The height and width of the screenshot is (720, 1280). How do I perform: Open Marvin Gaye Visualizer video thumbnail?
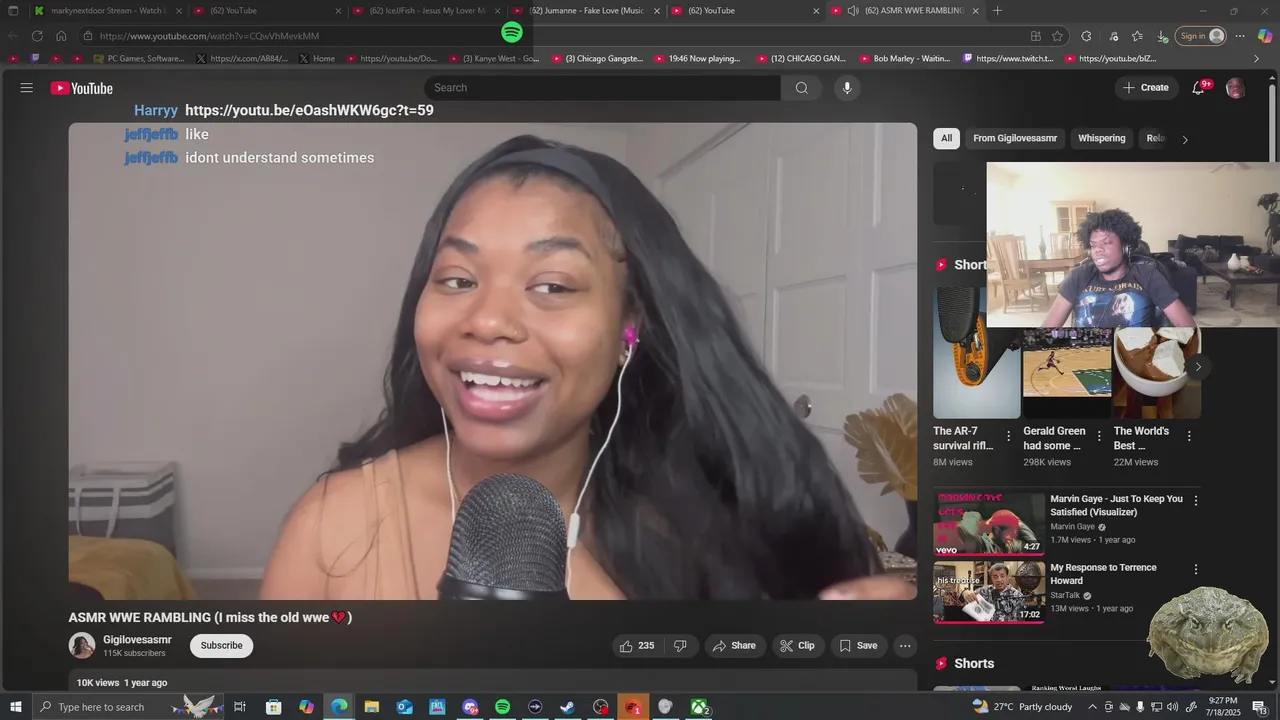(989, 523)
